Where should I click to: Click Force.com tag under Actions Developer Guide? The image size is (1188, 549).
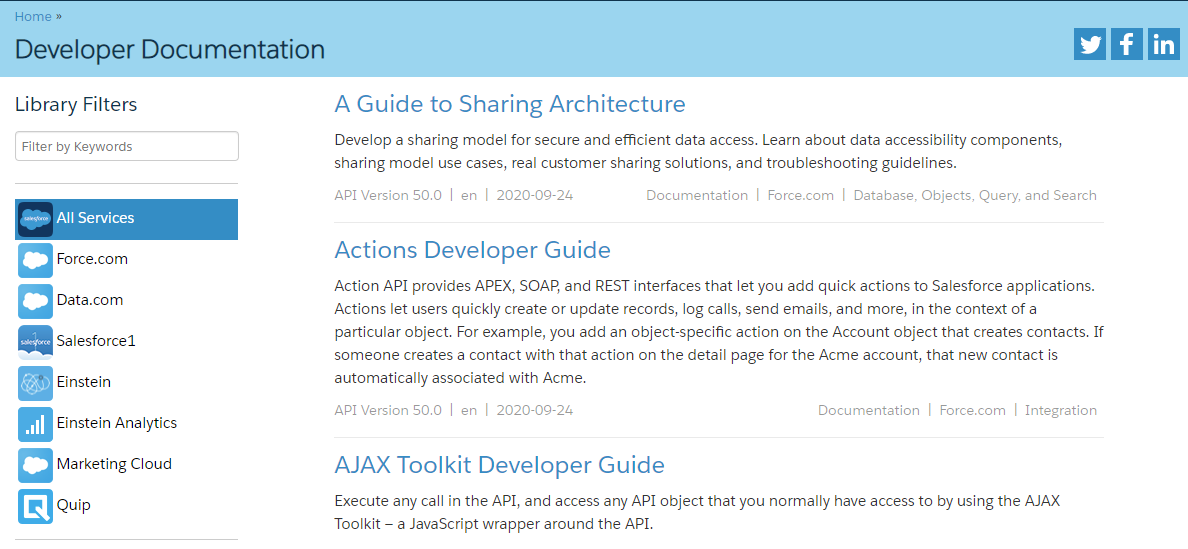(x=973, y=410)
